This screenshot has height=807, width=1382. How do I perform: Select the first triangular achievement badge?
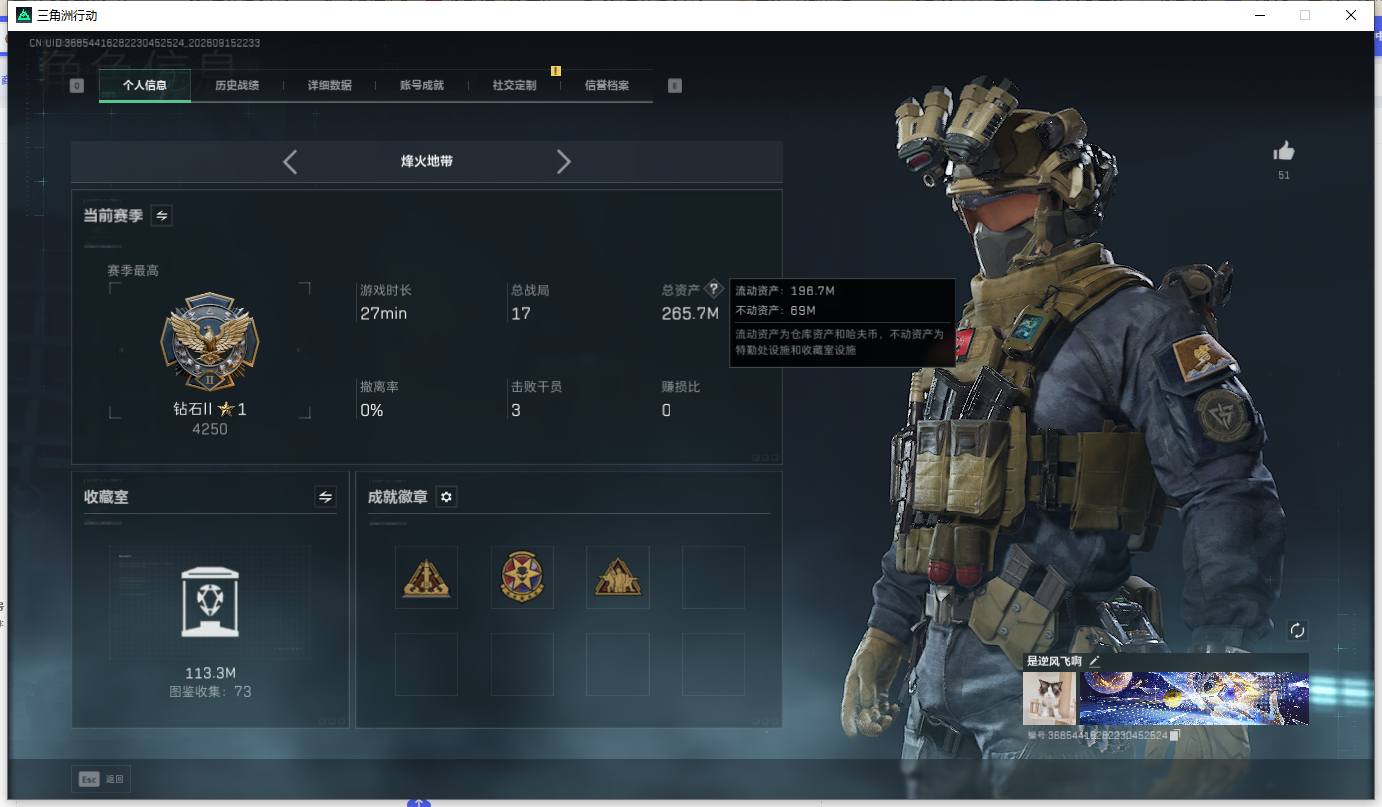426,578
